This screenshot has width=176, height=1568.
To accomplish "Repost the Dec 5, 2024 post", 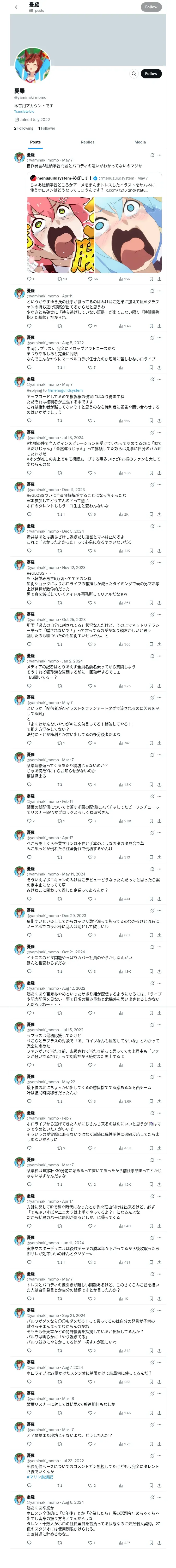I will (59, 550).
